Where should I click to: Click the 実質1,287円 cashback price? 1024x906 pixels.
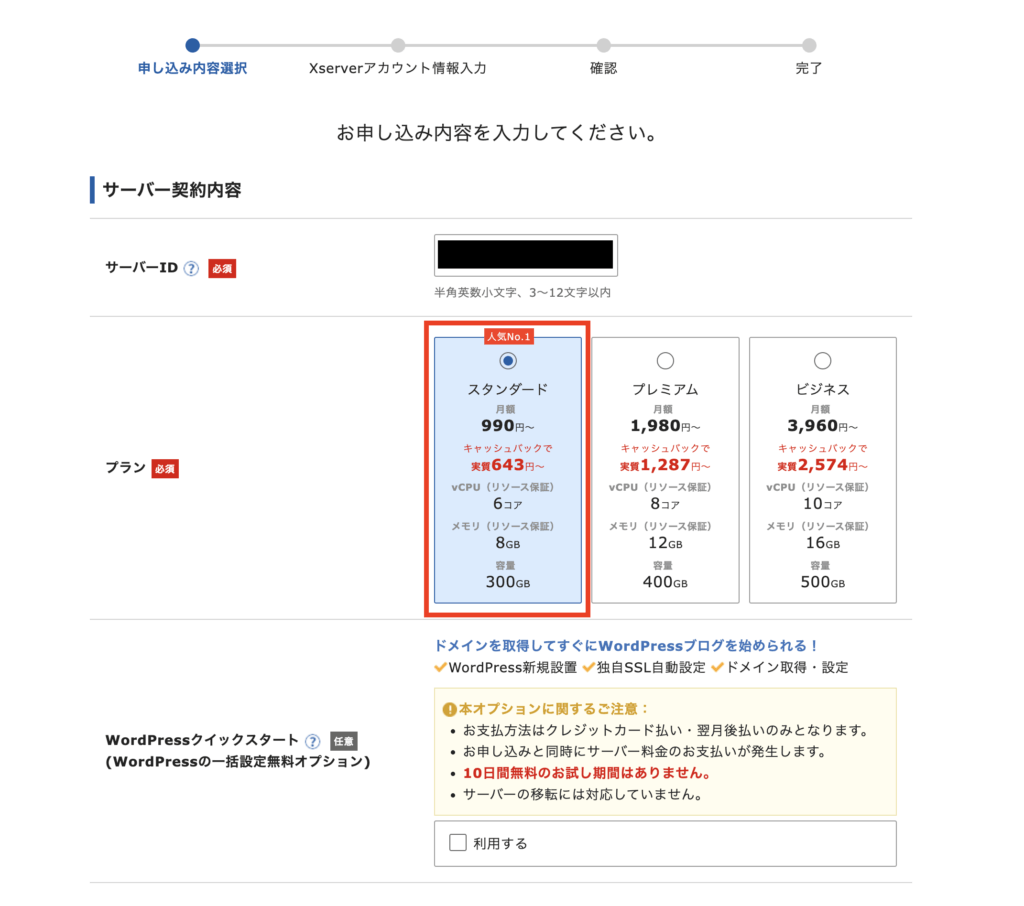point(665,465)
